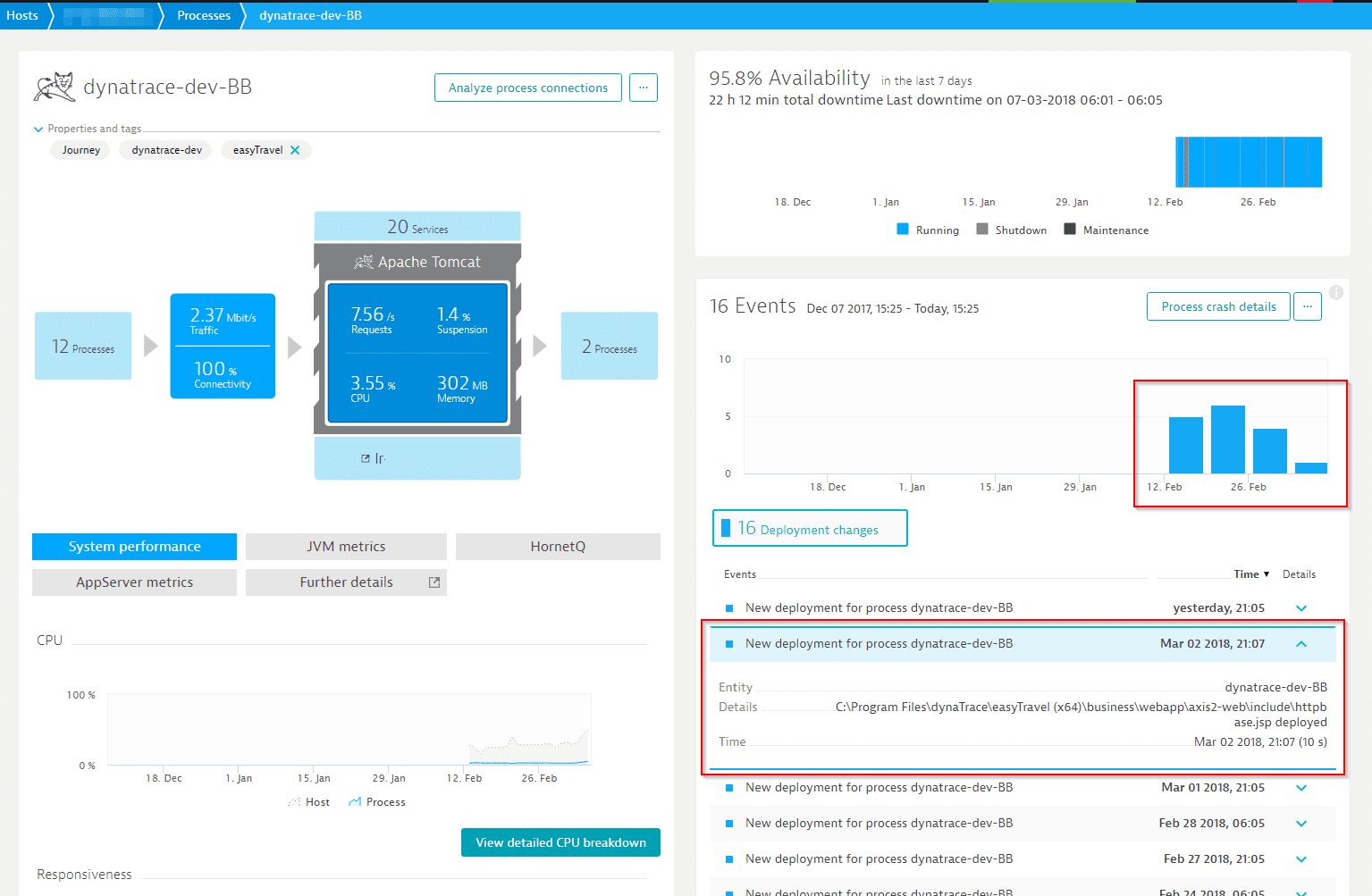Open the more options button next to Analyze process connections
The height and width of the screenshot is (896, 1372).
[x=644, y=88]
